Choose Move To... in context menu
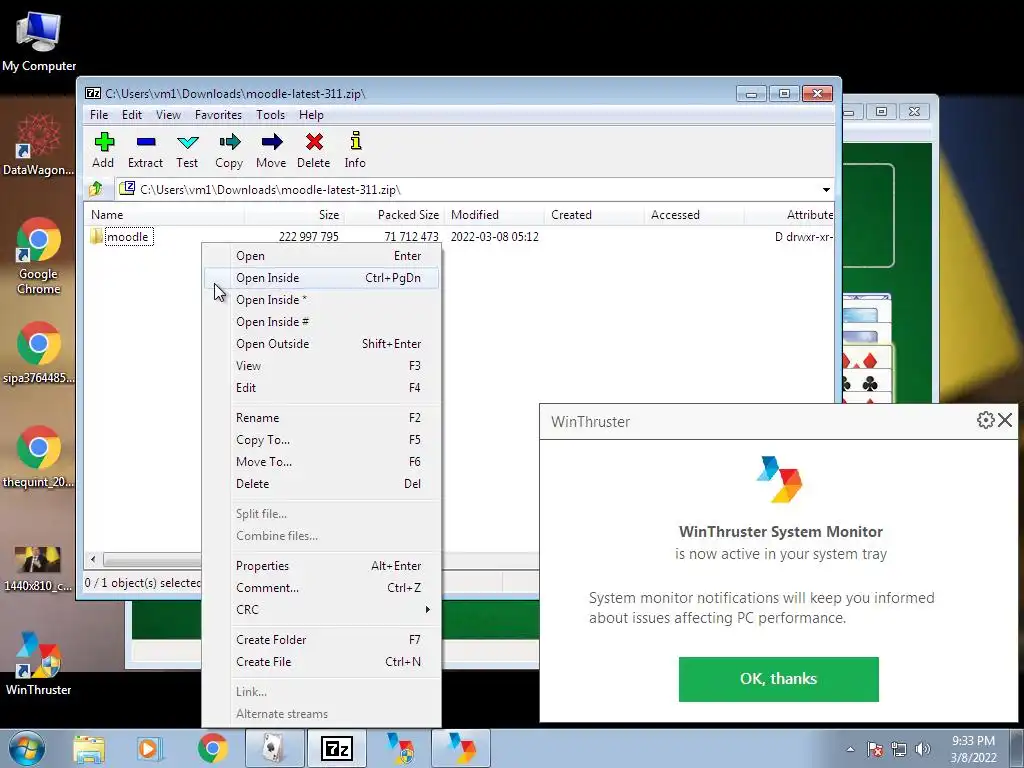Viewport: 1024px width, 768px height. [x=321, y=462]
